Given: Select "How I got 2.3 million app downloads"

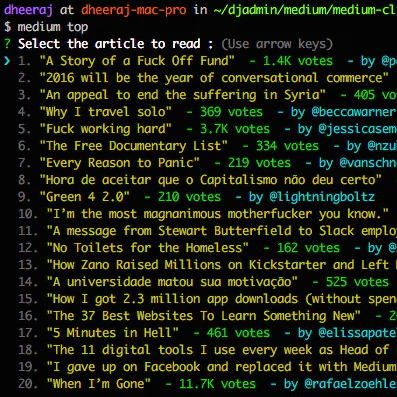Looking at the screenshot, I should pyautogui.click(x=221, y=299).
